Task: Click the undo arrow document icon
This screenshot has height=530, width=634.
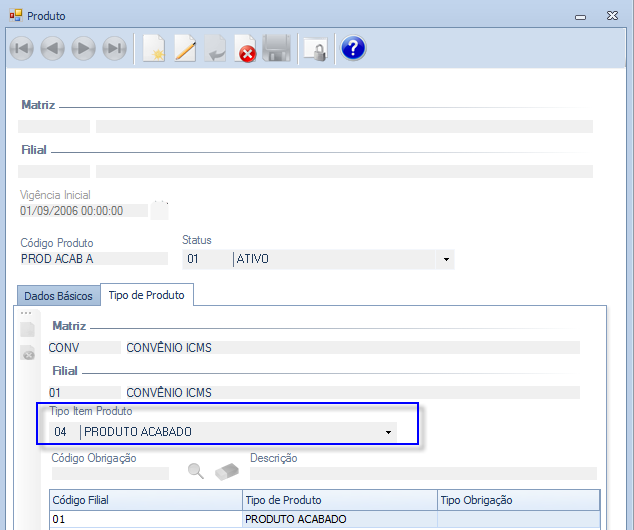Action: tap(215, 49)
